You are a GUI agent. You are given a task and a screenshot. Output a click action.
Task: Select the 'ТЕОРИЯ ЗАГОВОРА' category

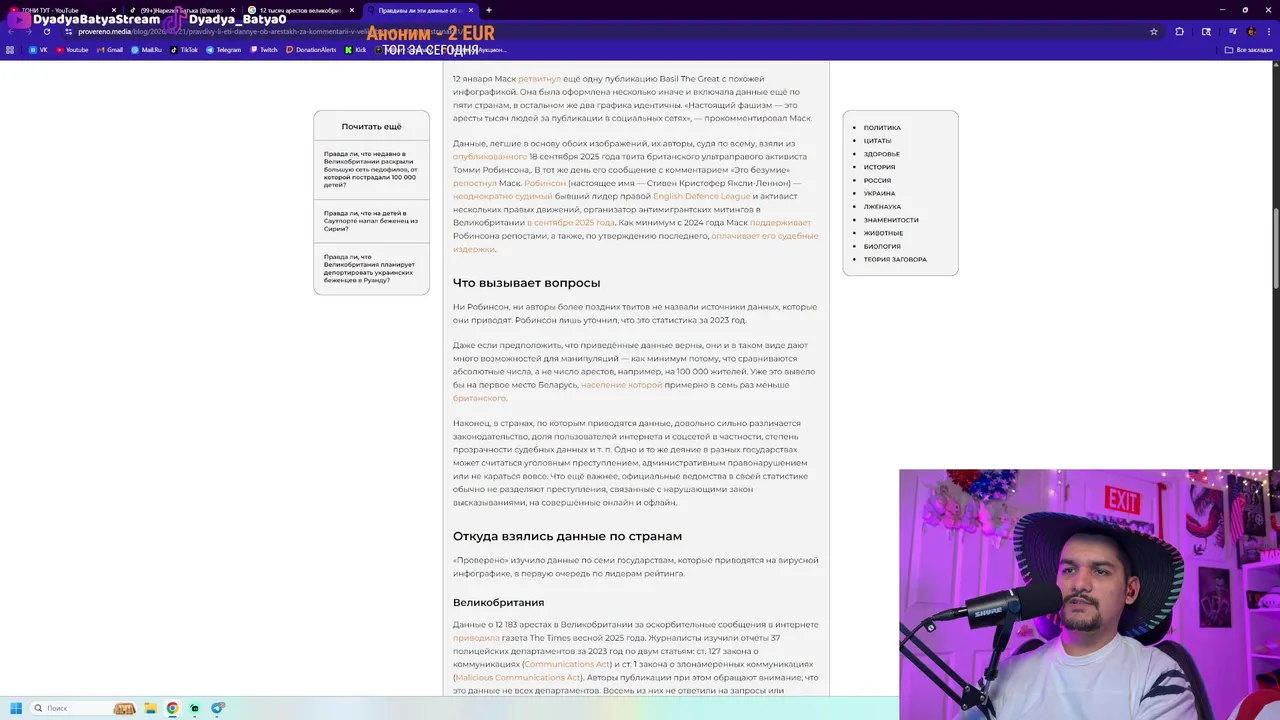(x=895, y=259)
